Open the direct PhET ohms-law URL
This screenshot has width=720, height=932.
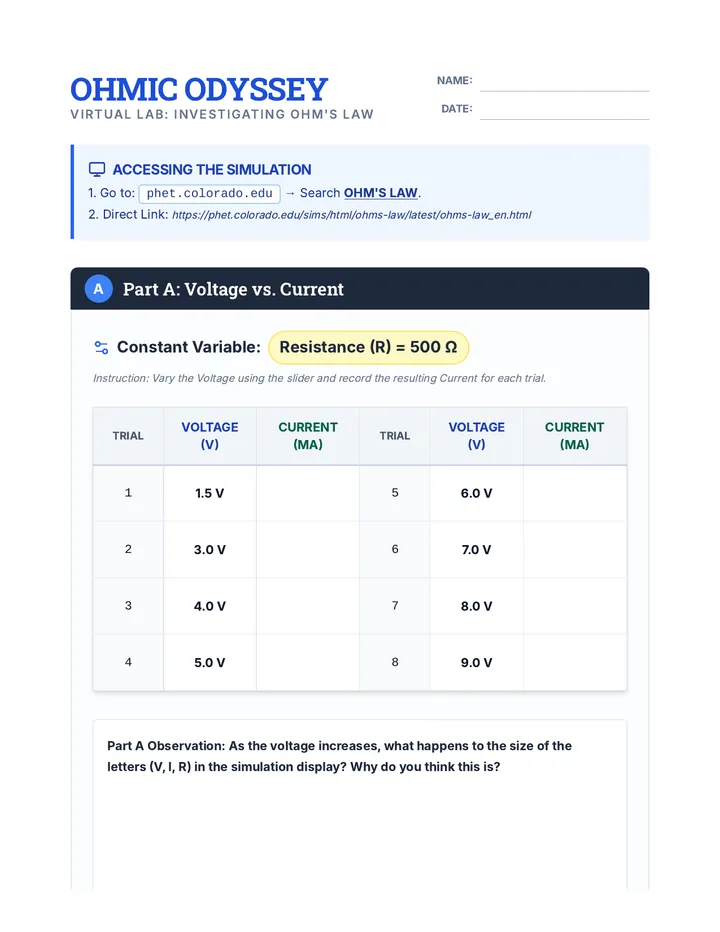point(351,215)
